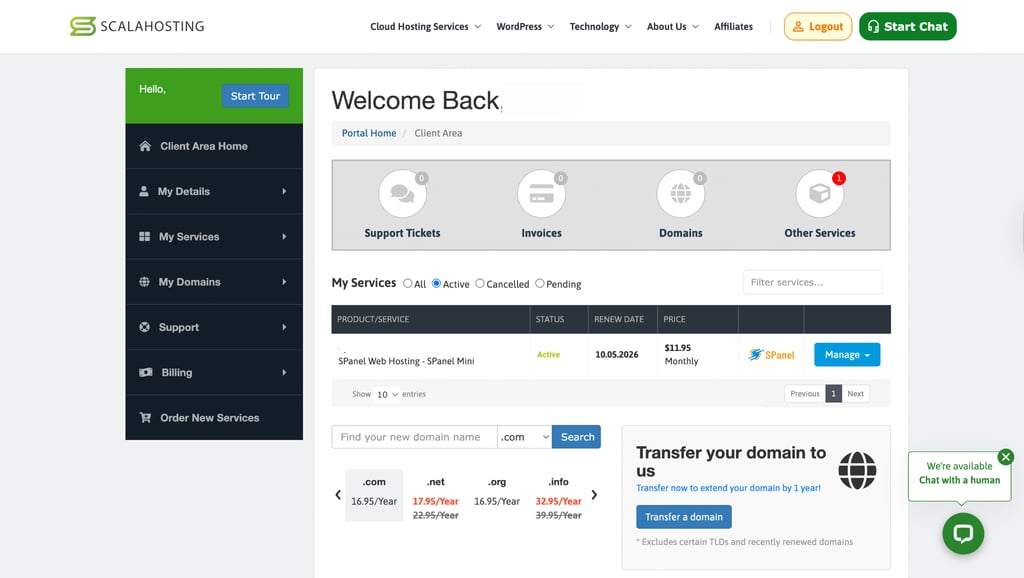Click 'Transfer now to extend your domain' link
Image resolution: width=1024 pixels, height=578 pixels.
tap(728, 488)
